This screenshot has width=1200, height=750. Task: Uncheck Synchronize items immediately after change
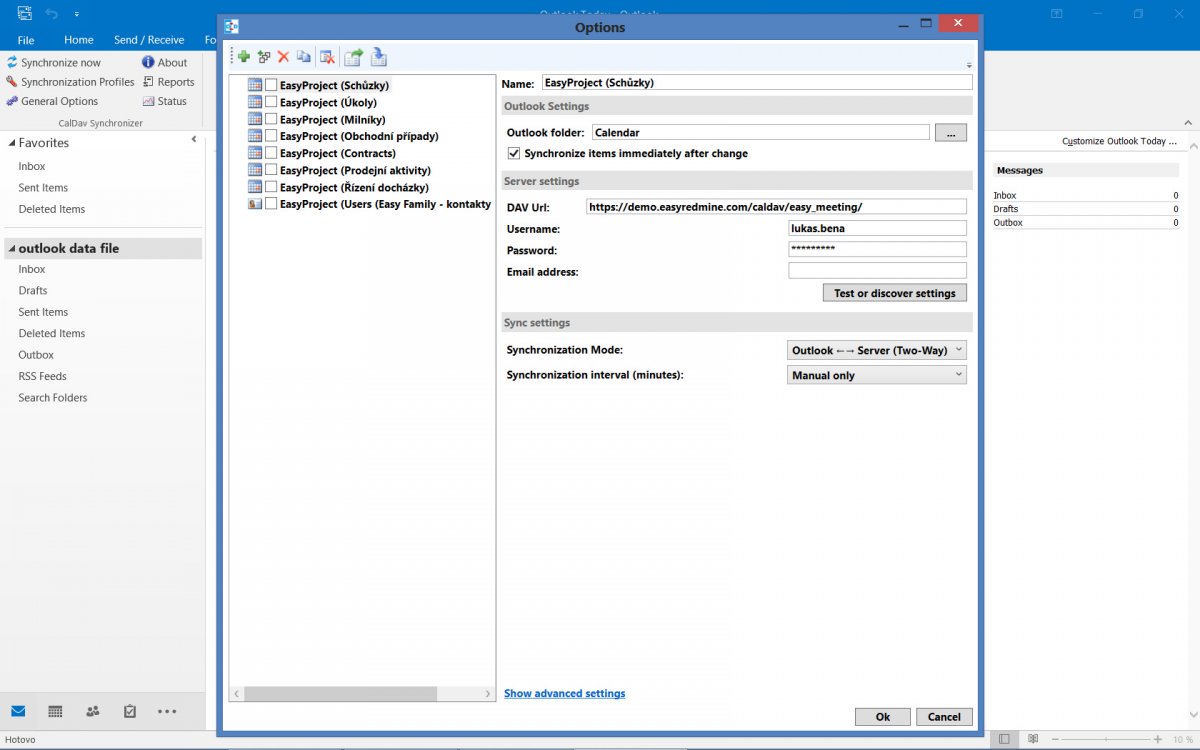point(513,153)
